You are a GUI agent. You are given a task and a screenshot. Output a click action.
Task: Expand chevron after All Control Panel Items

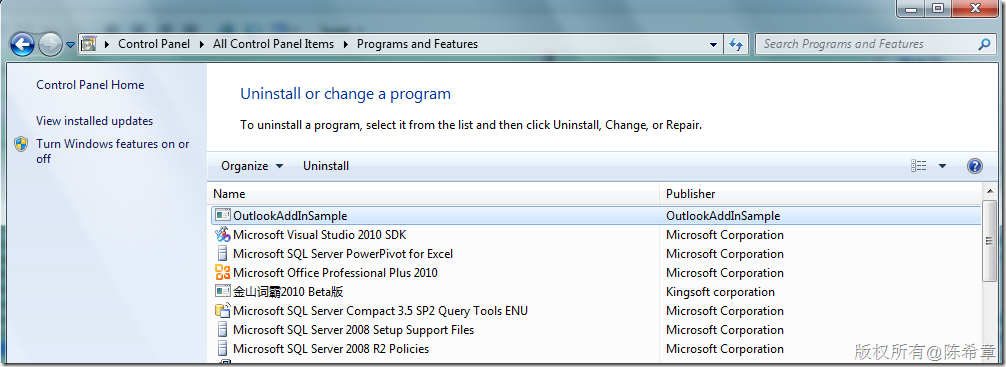pos(345,44)
